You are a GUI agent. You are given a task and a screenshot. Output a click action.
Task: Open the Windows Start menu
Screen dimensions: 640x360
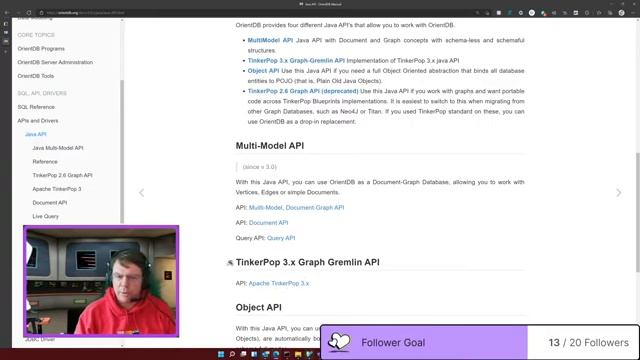tap(221, 354)
